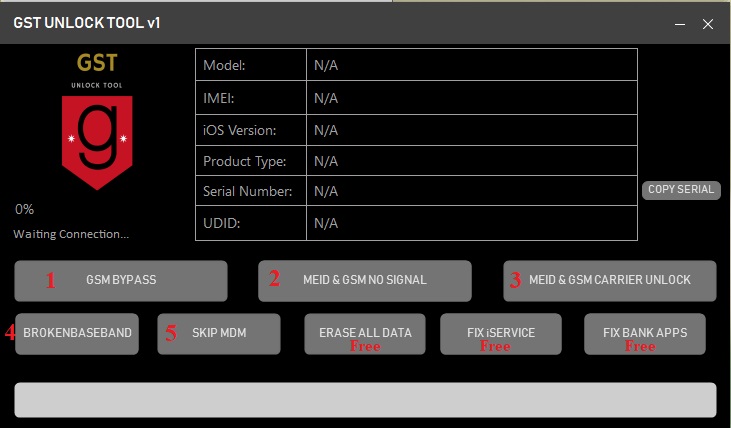731x428 pixels.
Task: Select the IMEI value N/A cell
Action: [x=472, y=97]
